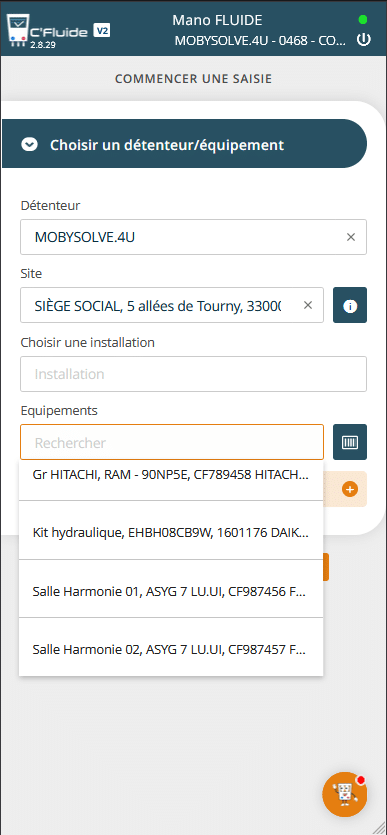Open the site info button
The height and width of the screenshot is (835, 387).
coord(350,305)
